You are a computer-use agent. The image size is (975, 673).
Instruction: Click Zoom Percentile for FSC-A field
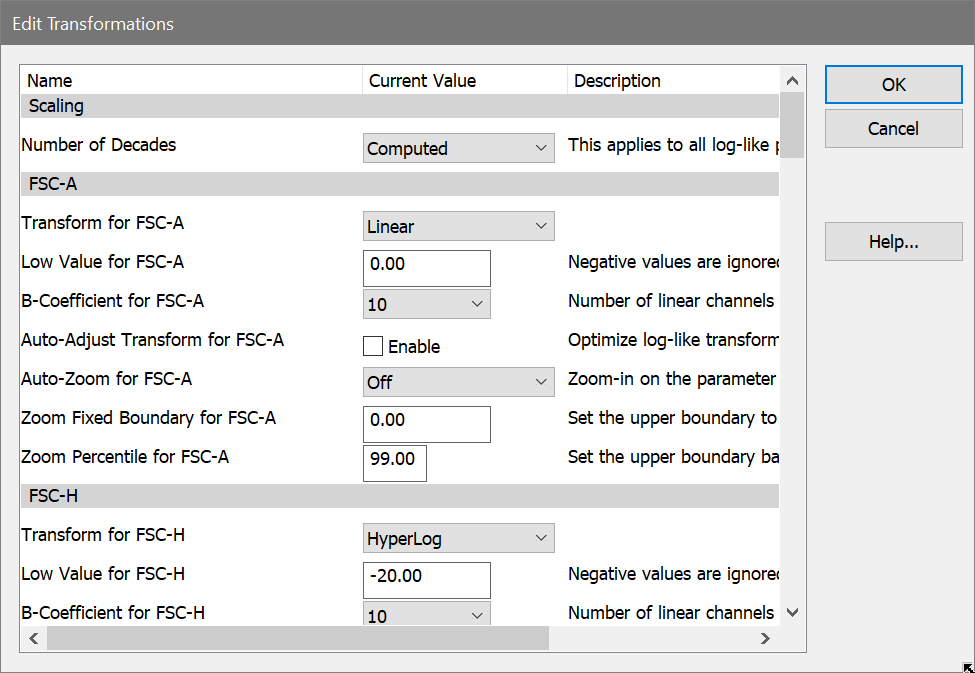[x=395, y=463]
